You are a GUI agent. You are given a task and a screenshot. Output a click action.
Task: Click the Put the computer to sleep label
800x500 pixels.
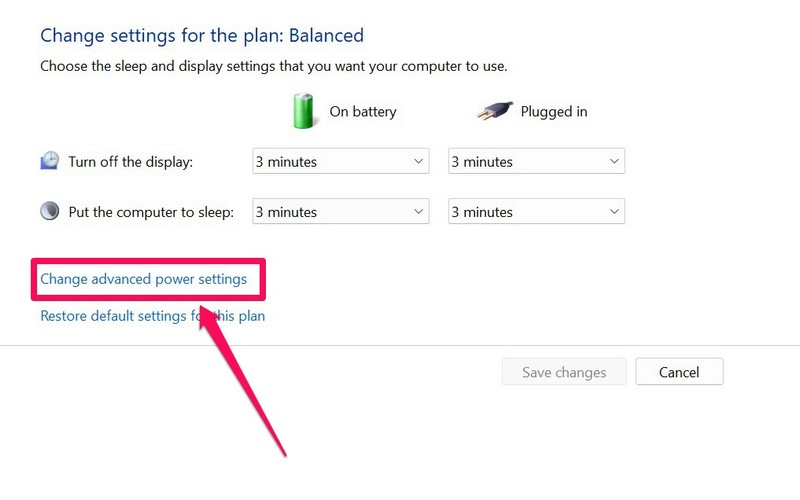[151, 212]
